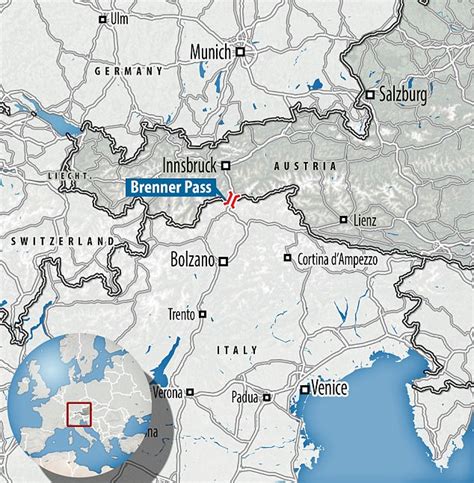This screenshot has height=483, width=474.
Task: Select the Trento city marker
Action: click(x=202, y=314)
